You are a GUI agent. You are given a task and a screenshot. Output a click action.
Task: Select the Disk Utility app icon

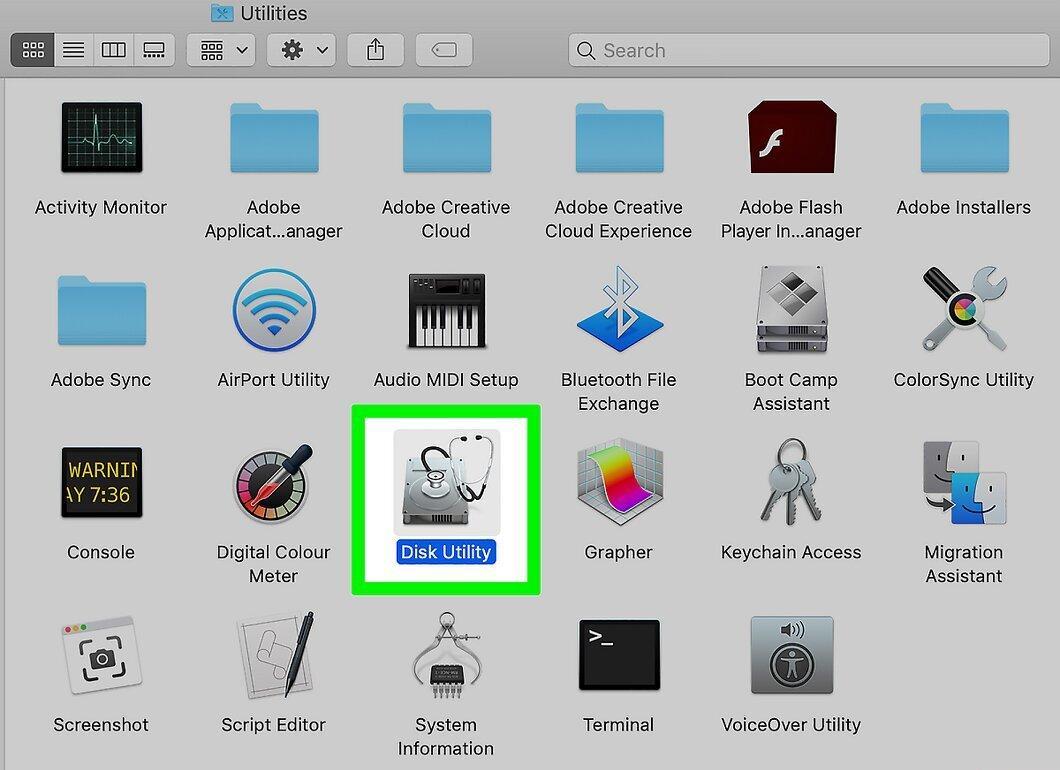(x=446, y=481)
